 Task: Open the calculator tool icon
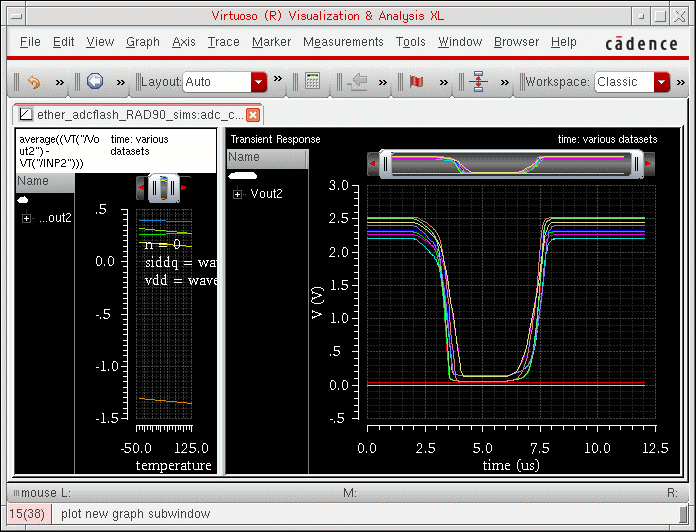click(312, 82)
